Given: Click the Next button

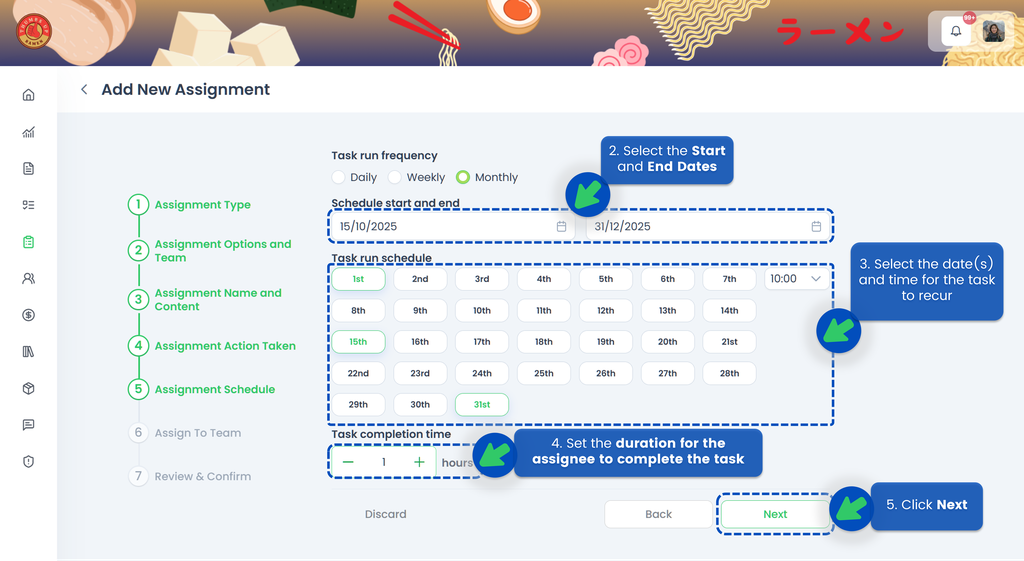Looking at the screenshot, I should point(775,514).
